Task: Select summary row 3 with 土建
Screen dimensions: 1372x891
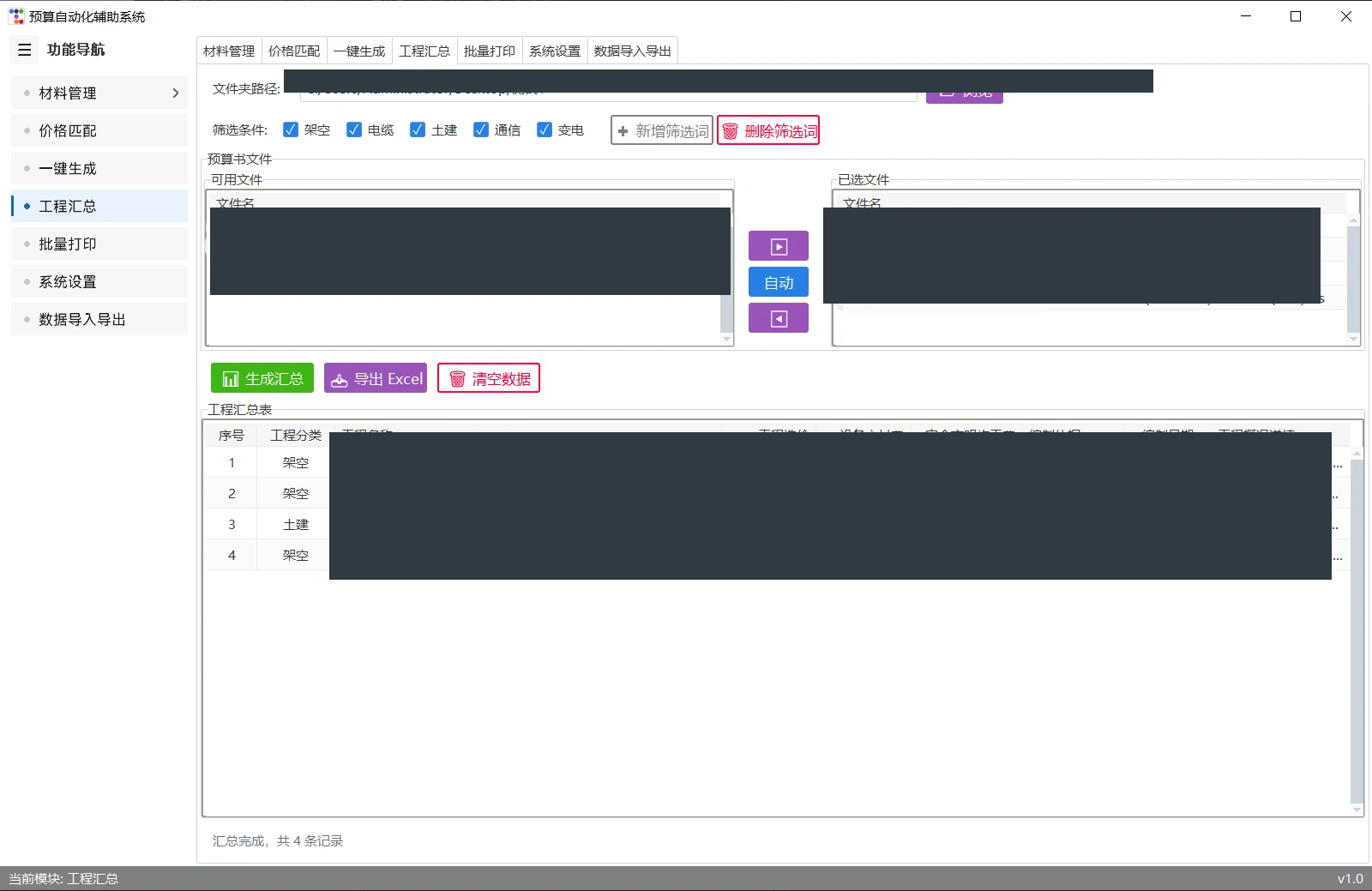Action: 778,524
